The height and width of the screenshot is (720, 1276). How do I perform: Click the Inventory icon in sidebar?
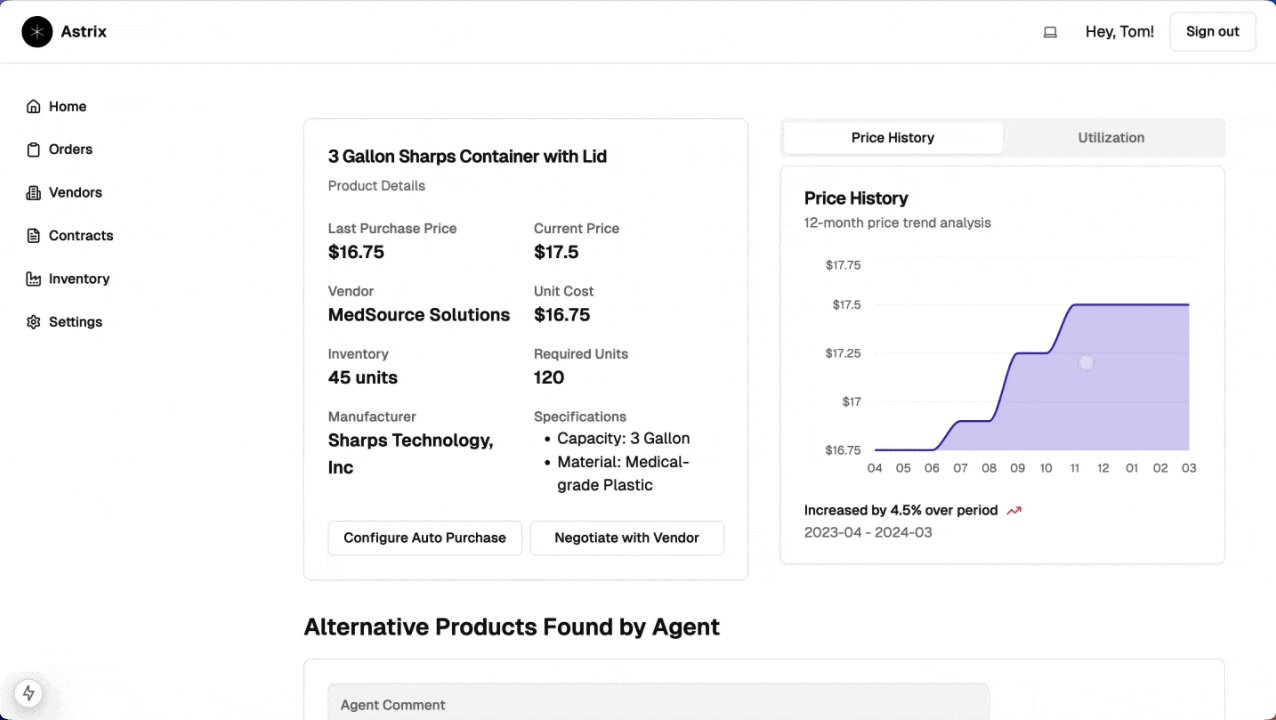(34, 279)
